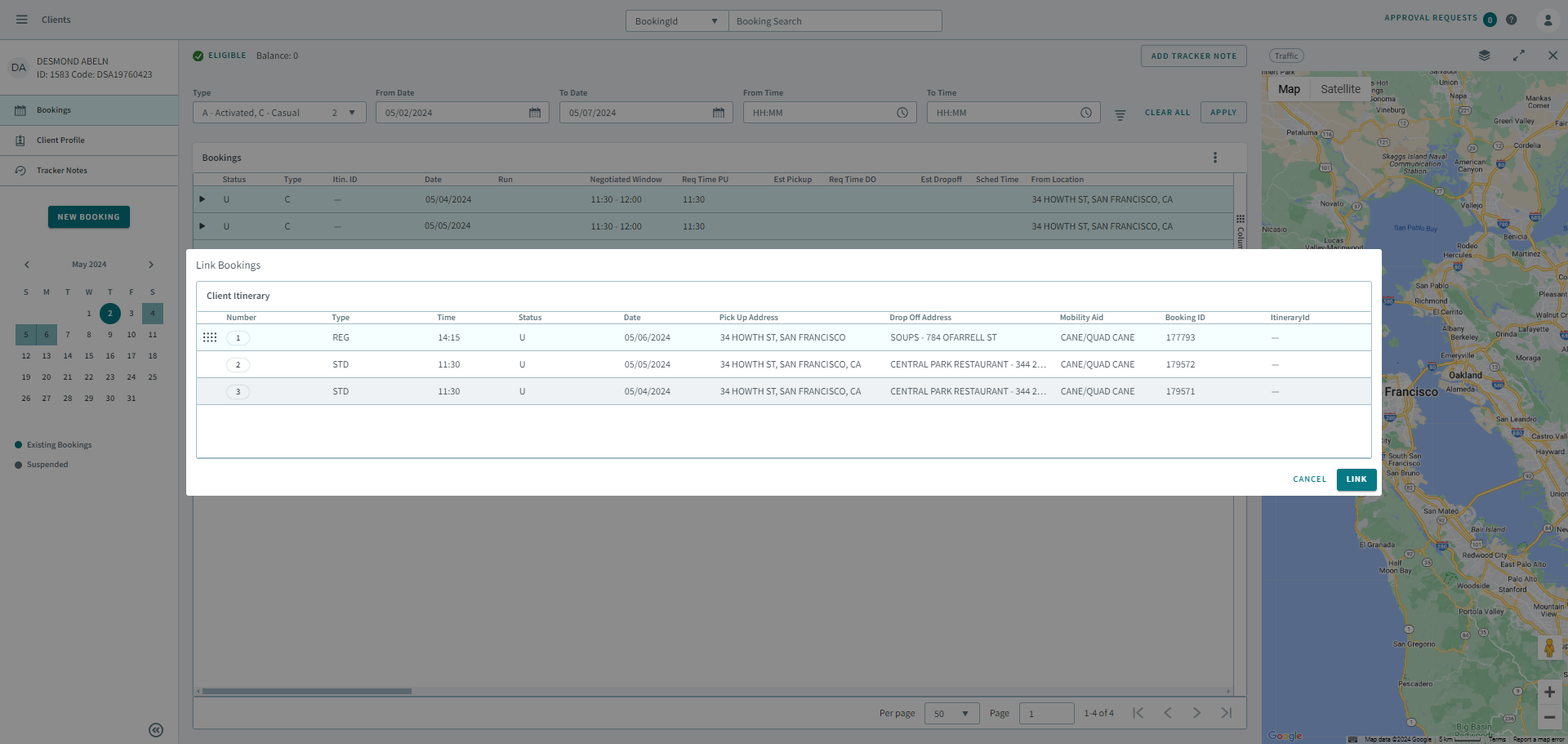
Task: Open the Per page dropdown
Action: click(x=951, y=714)
